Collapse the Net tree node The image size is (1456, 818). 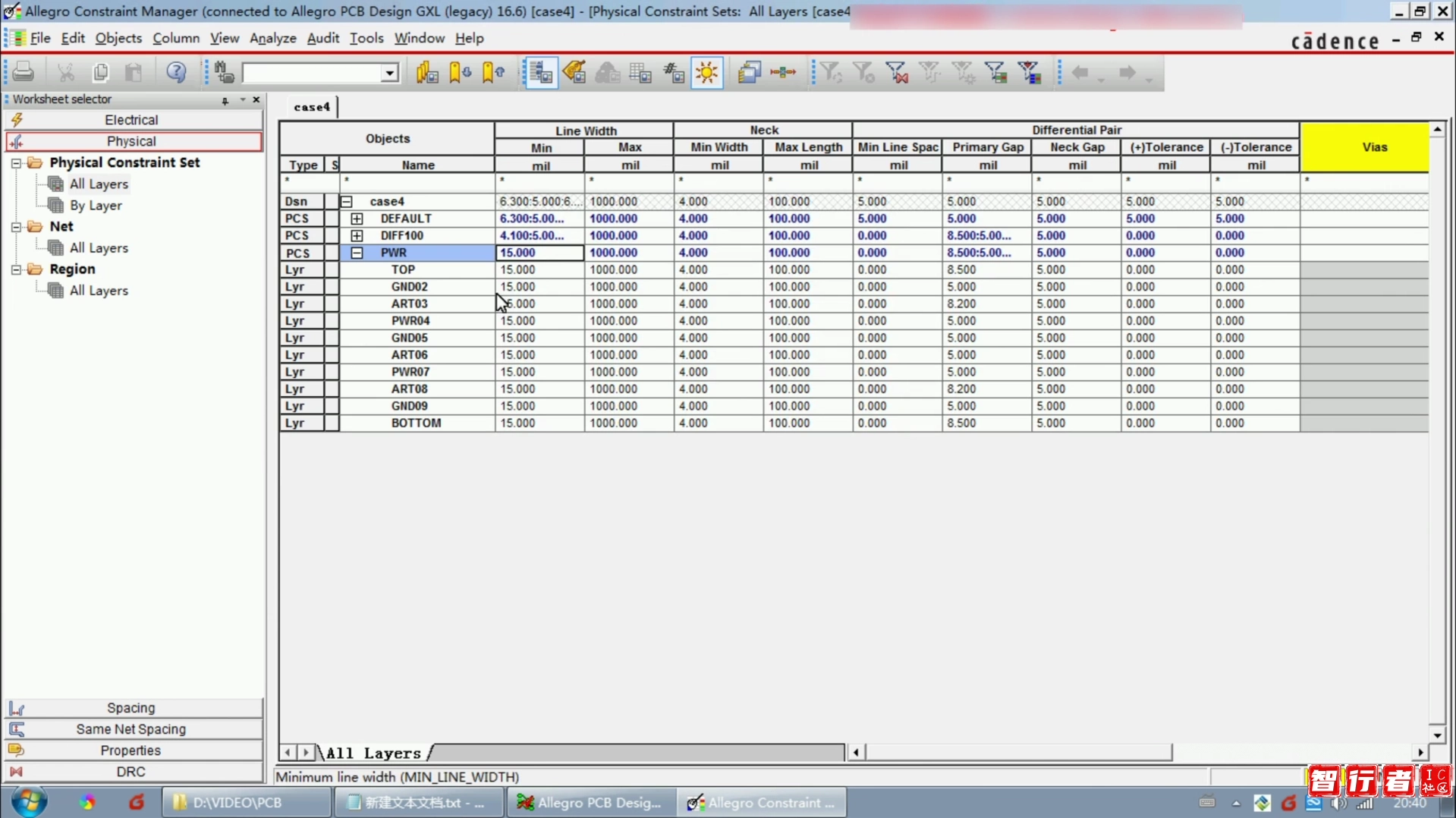click(16, 227)
